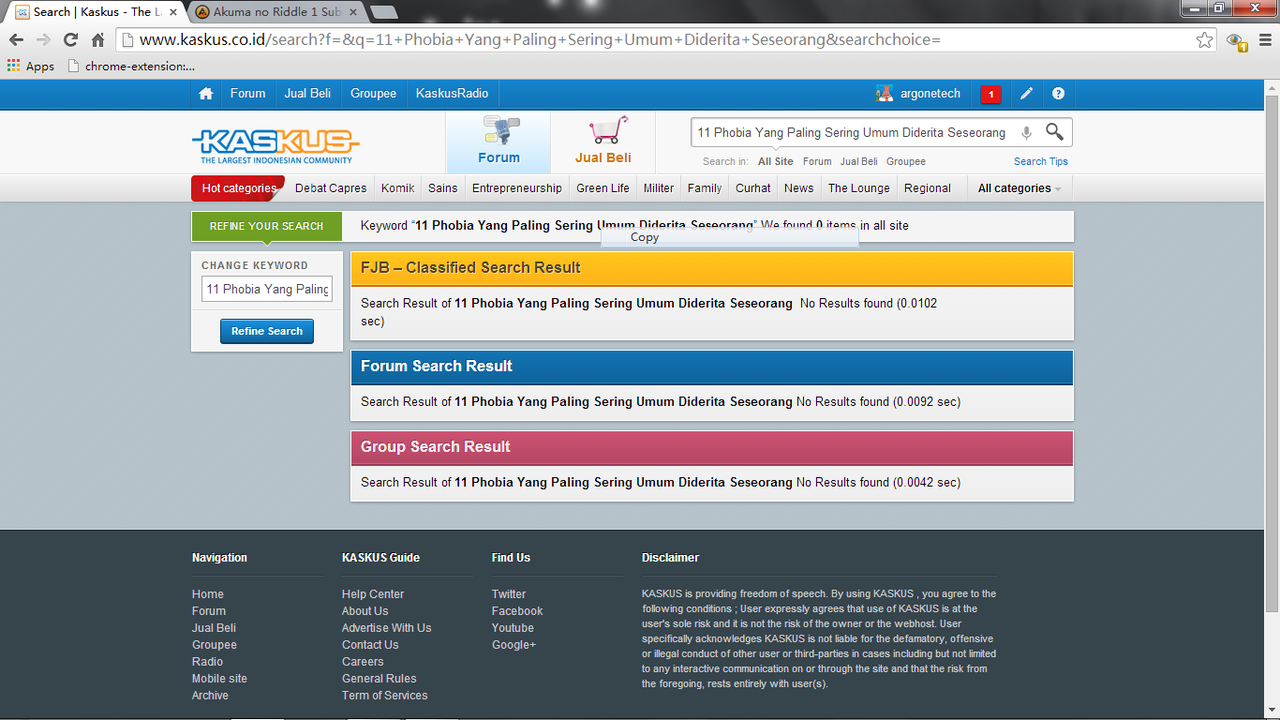Open About Us in the footer
Image resolution: width=1280 pixels, height=720 pixels.
(365, 611)
